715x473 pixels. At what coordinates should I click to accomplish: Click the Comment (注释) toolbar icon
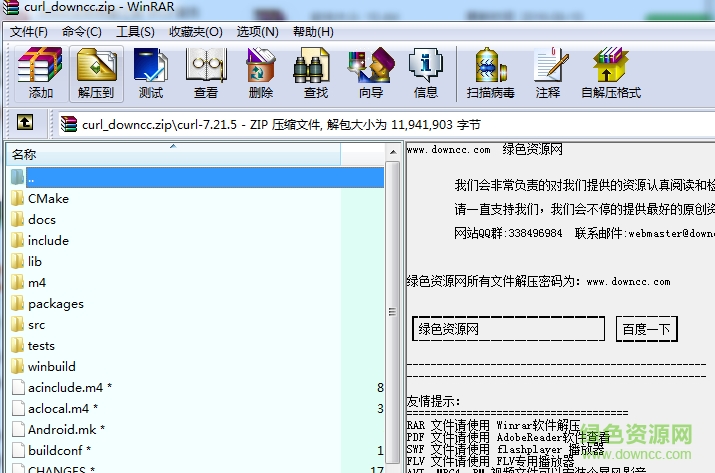(548, 73)
